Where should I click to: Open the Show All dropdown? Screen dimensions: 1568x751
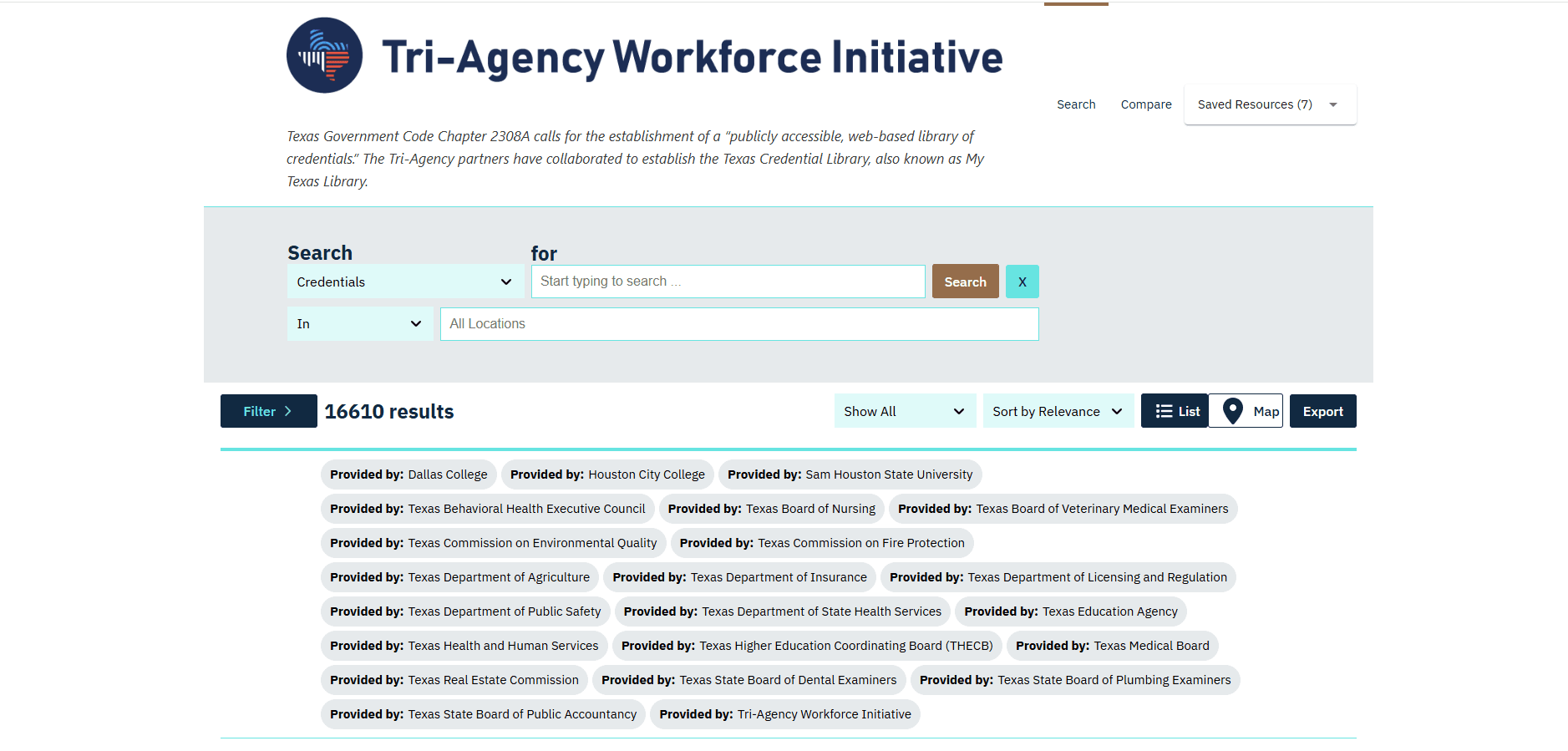click(x=904, y=411)
